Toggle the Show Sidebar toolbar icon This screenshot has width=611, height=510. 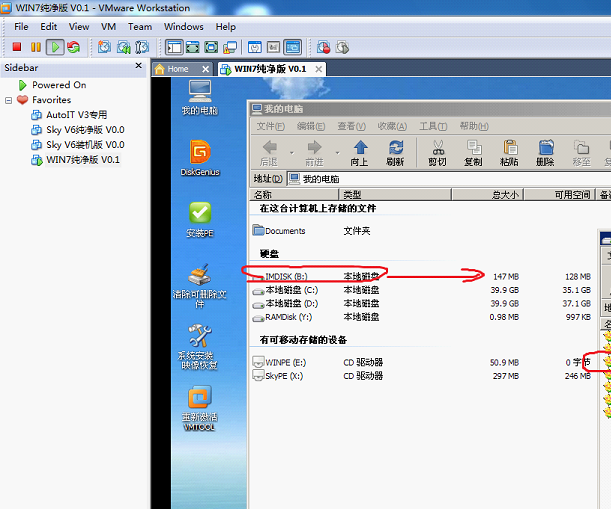pyautogui.click(x=174, y=47)
